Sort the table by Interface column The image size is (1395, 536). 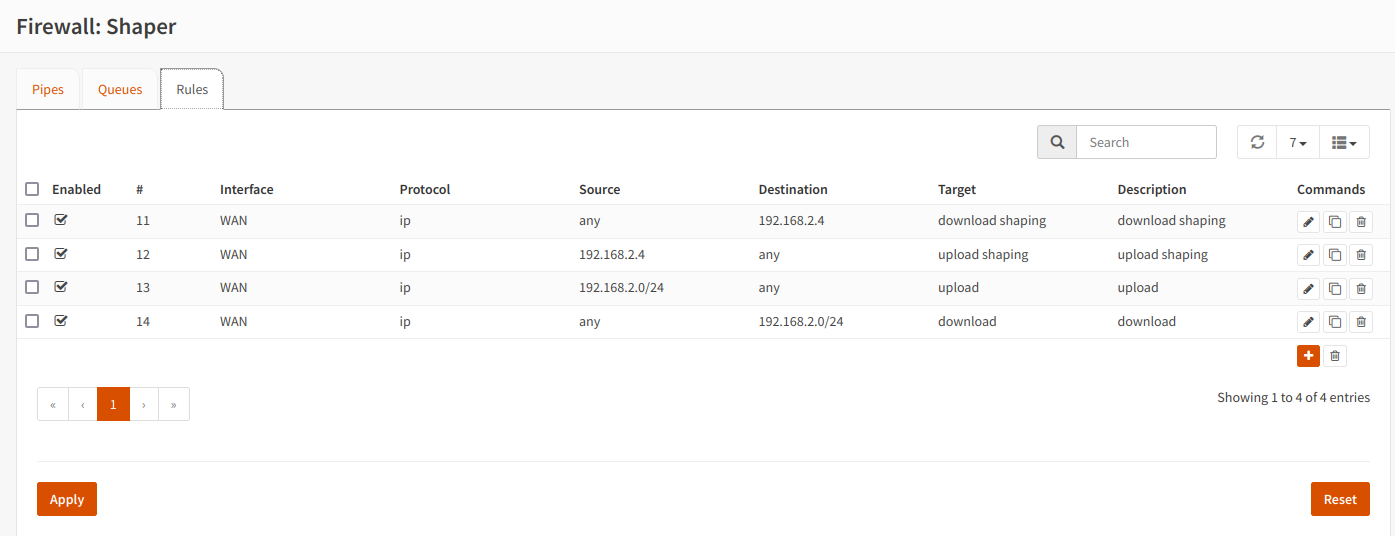click(x=246, y=189)
